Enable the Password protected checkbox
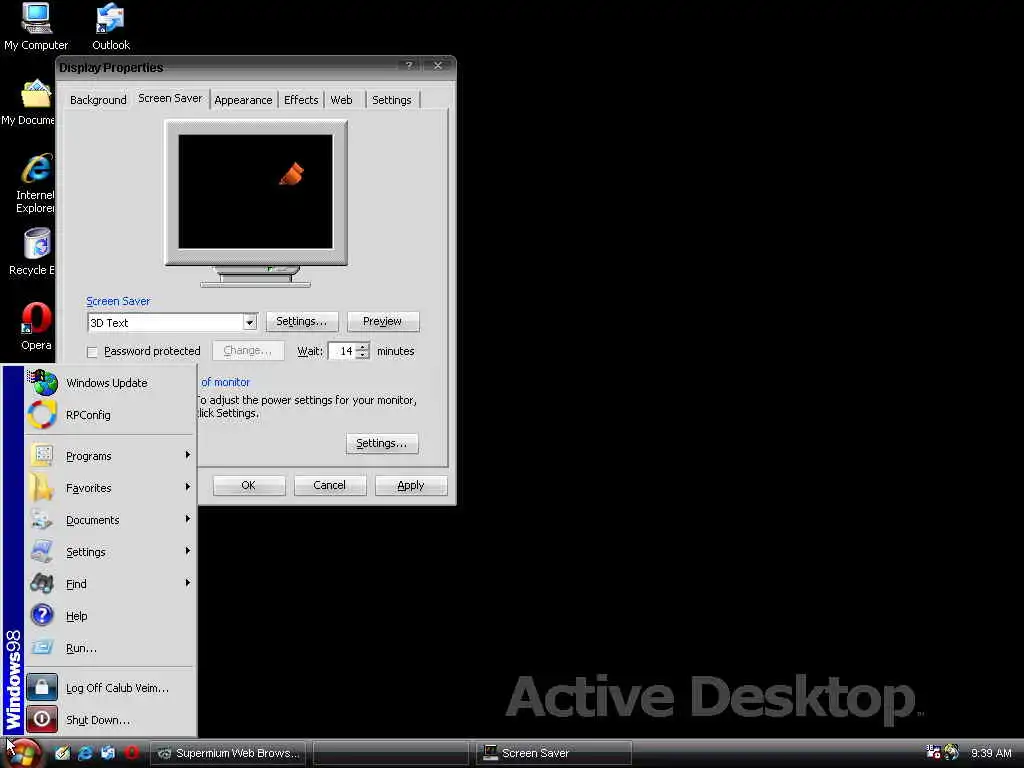Screen dimensions: 1024x768 [92, 352]
